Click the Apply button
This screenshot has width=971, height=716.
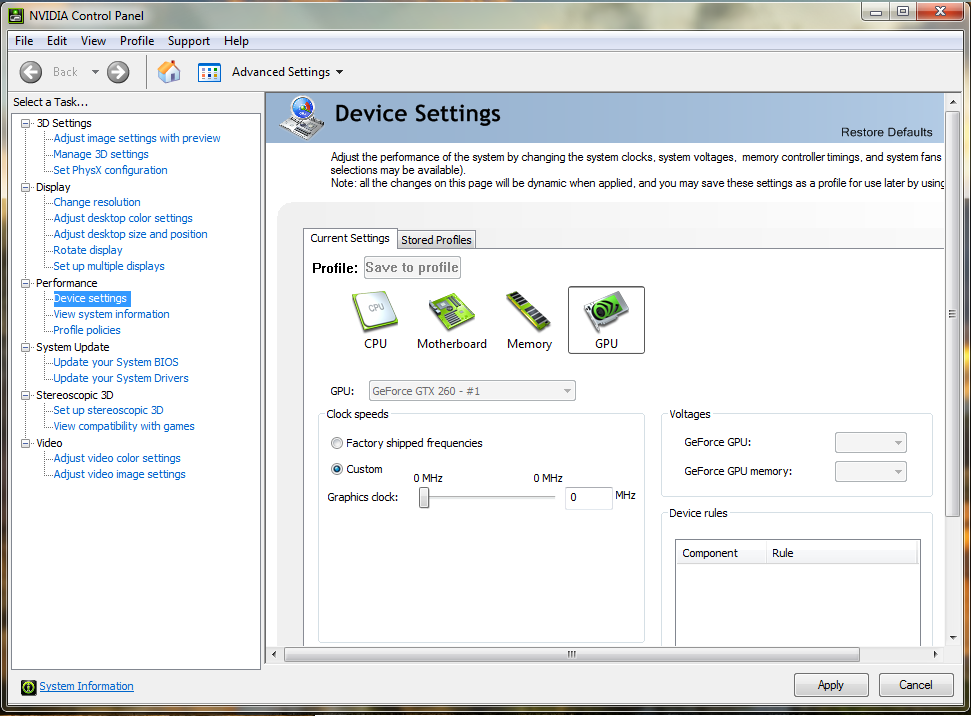tap(831, 685)
